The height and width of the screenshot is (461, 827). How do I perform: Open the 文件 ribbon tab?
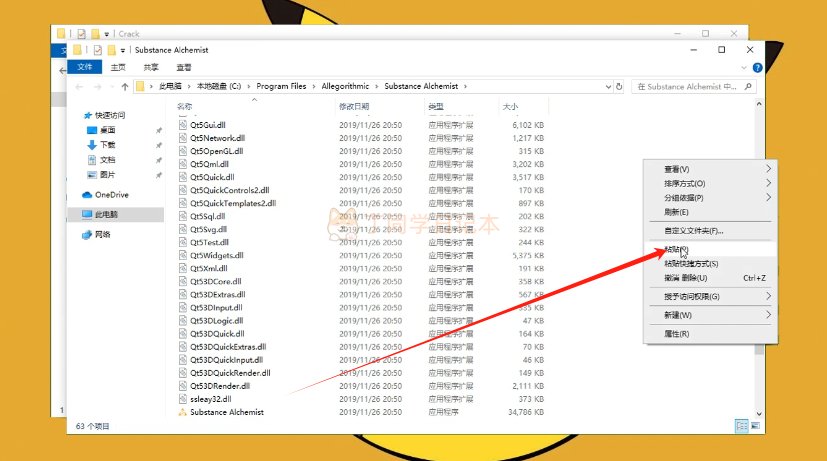point(84,67)
